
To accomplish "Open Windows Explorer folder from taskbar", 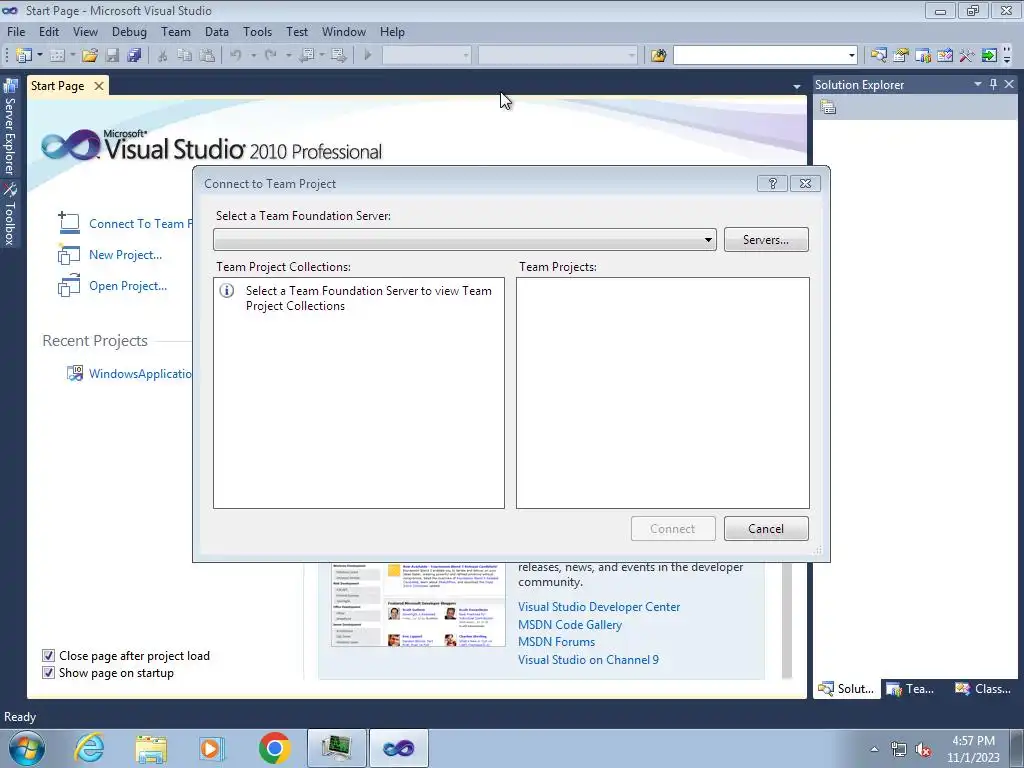I will click(151, 748).
